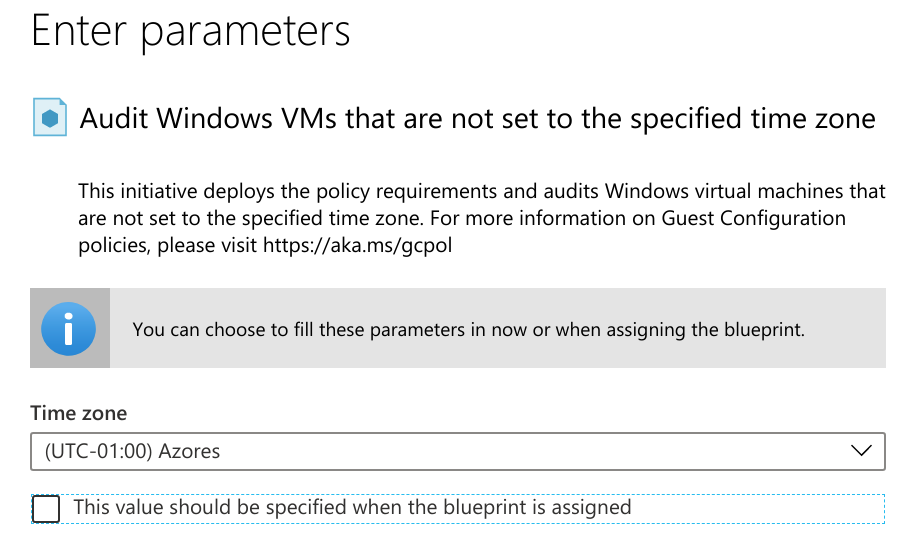Click the blue information circle icon
912x550 pixels.
(69, 328)
